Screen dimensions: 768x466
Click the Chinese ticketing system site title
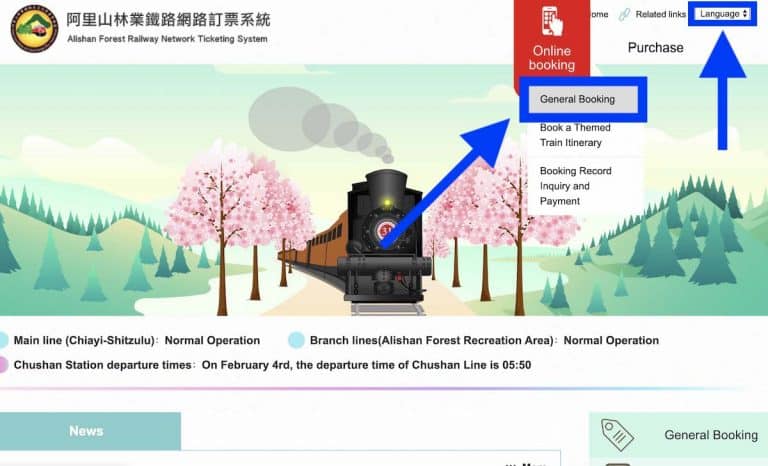pos(168,20)
